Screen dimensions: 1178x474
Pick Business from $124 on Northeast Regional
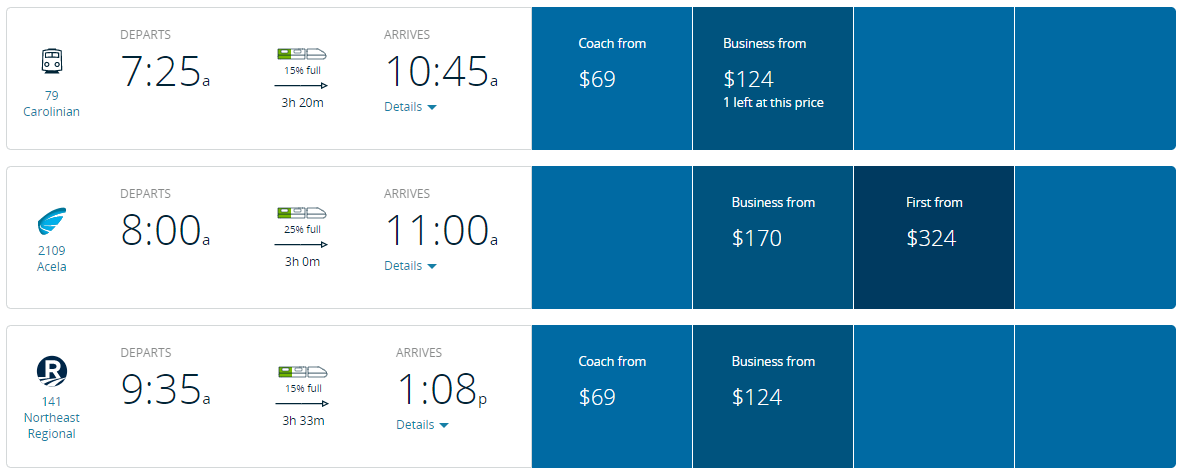(772, 397)
